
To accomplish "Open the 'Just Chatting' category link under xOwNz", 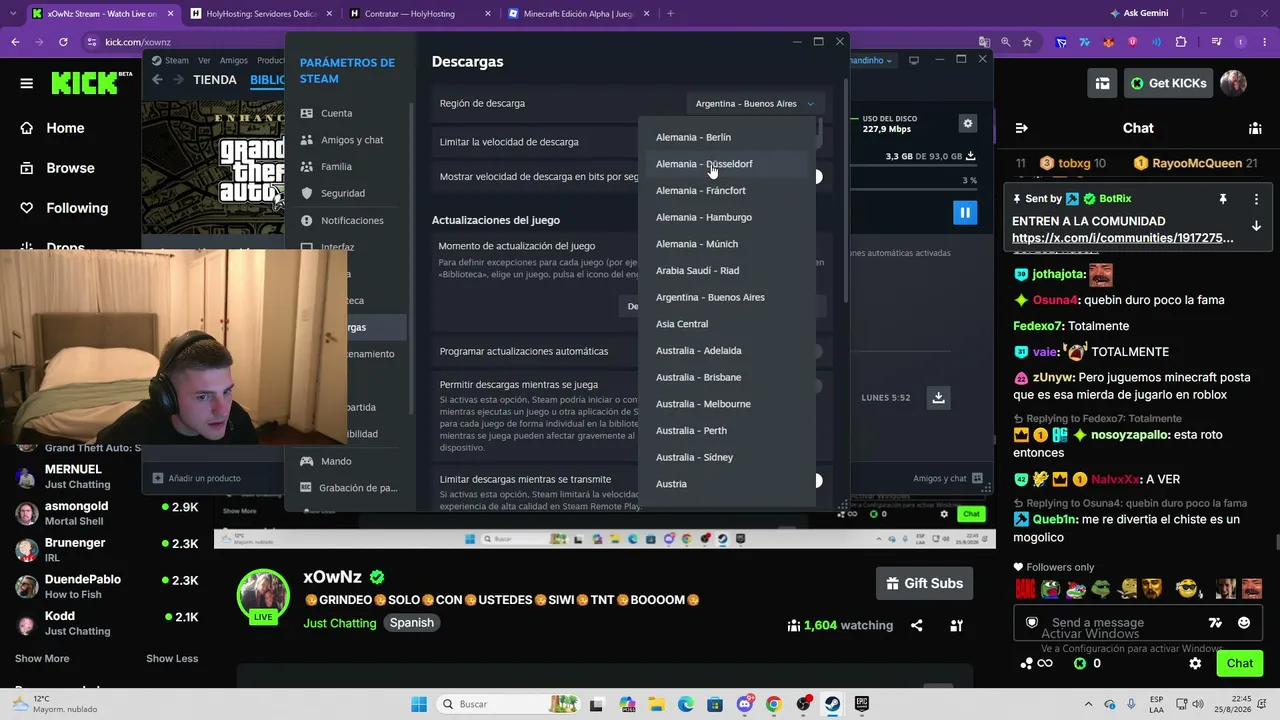I will (340, 623).
